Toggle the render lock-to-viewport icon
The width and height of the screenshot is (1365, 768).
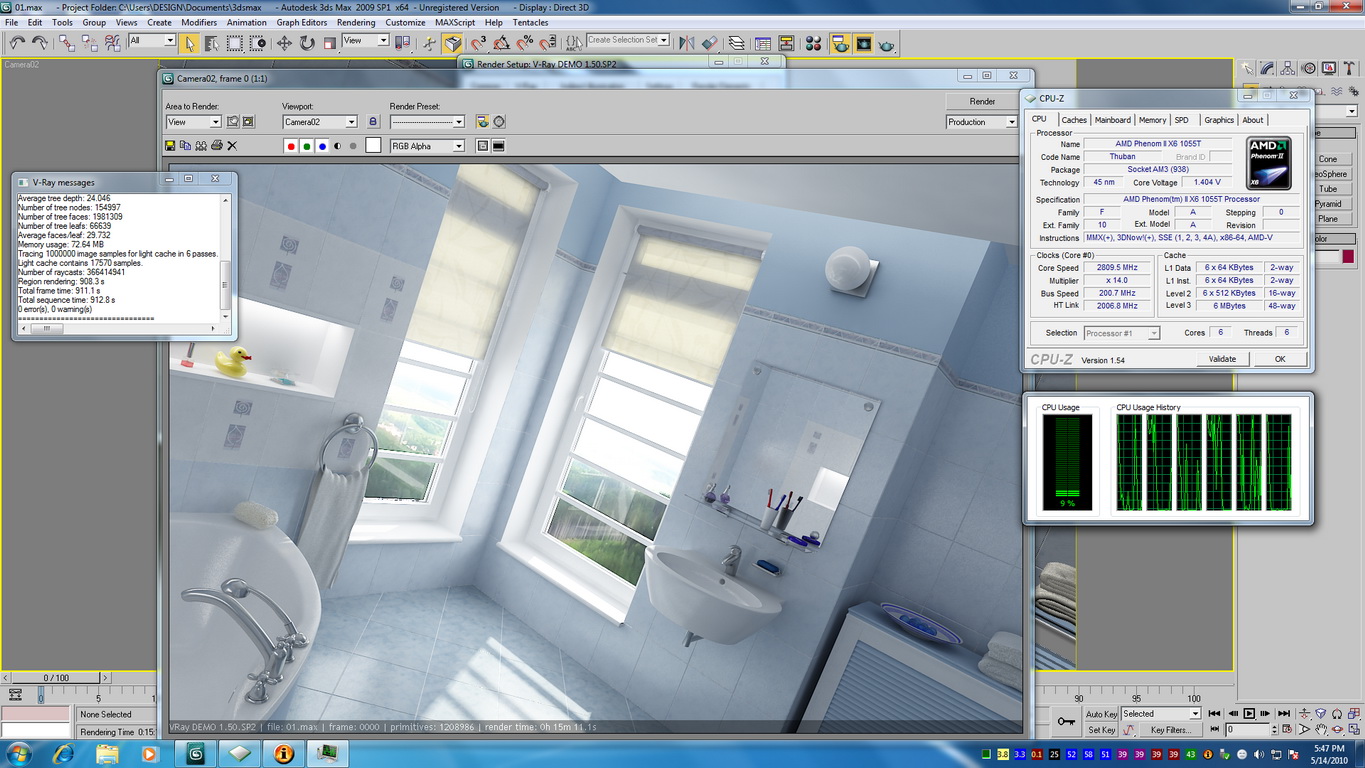coord(373,122)
